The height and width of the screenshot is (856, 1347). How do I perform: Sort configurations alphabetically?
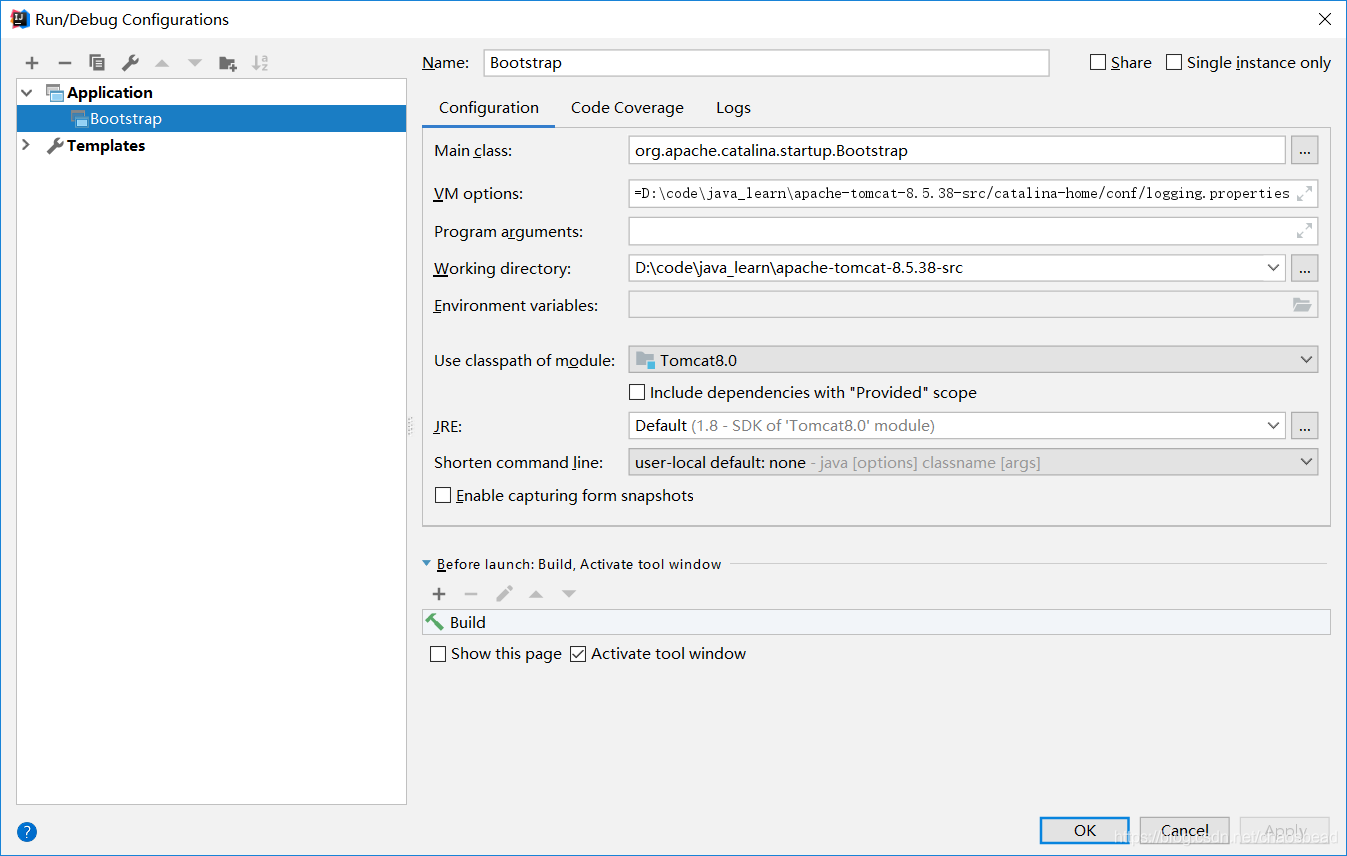point(260,63)
